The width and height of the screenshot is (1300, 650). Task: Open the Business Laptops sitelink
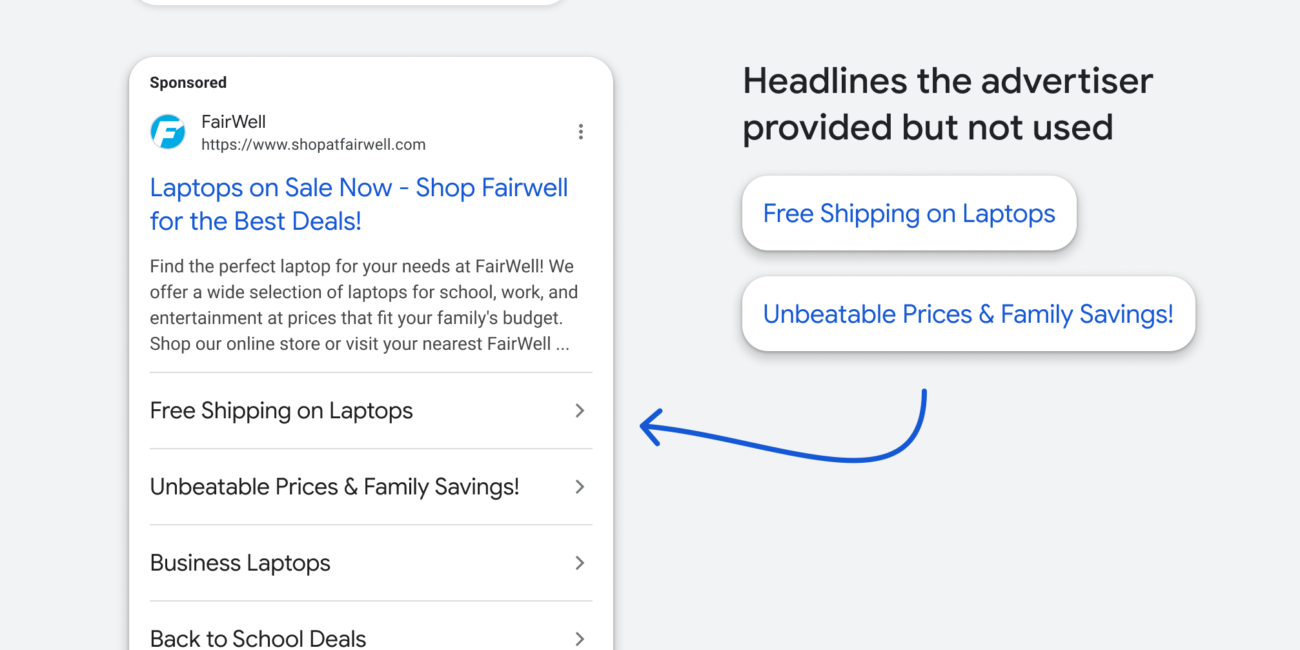240,563
